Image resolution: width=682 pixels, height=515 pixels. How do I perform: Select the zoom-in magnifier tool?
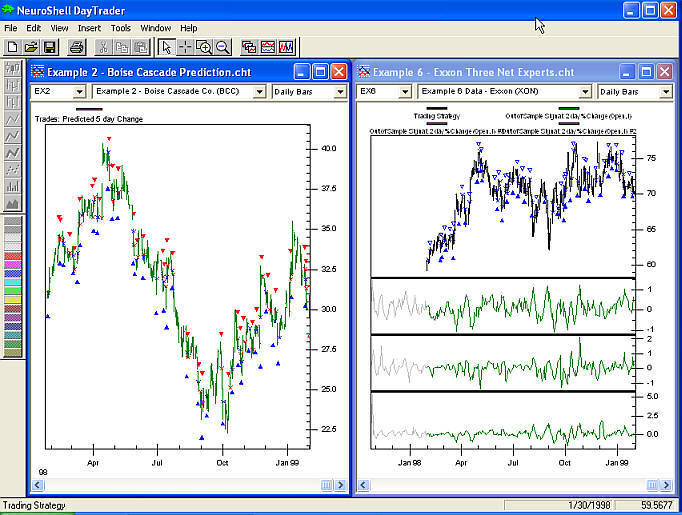coord(204,47)
